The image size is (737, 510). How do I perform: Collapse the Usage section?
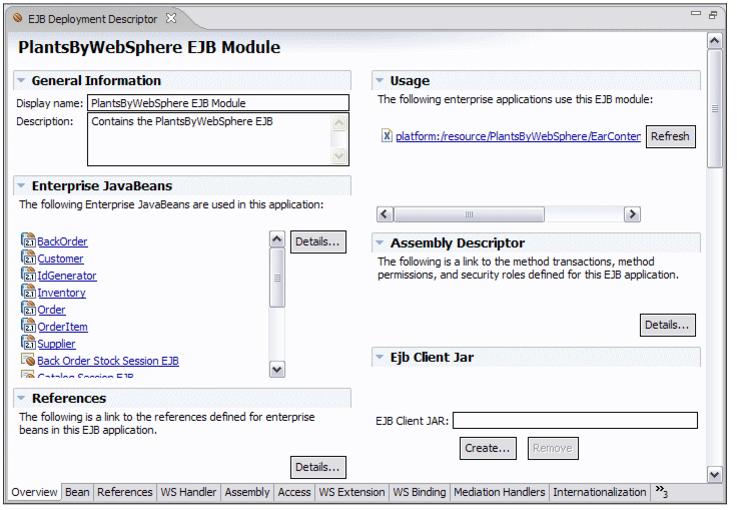click(x=380, y=80)
